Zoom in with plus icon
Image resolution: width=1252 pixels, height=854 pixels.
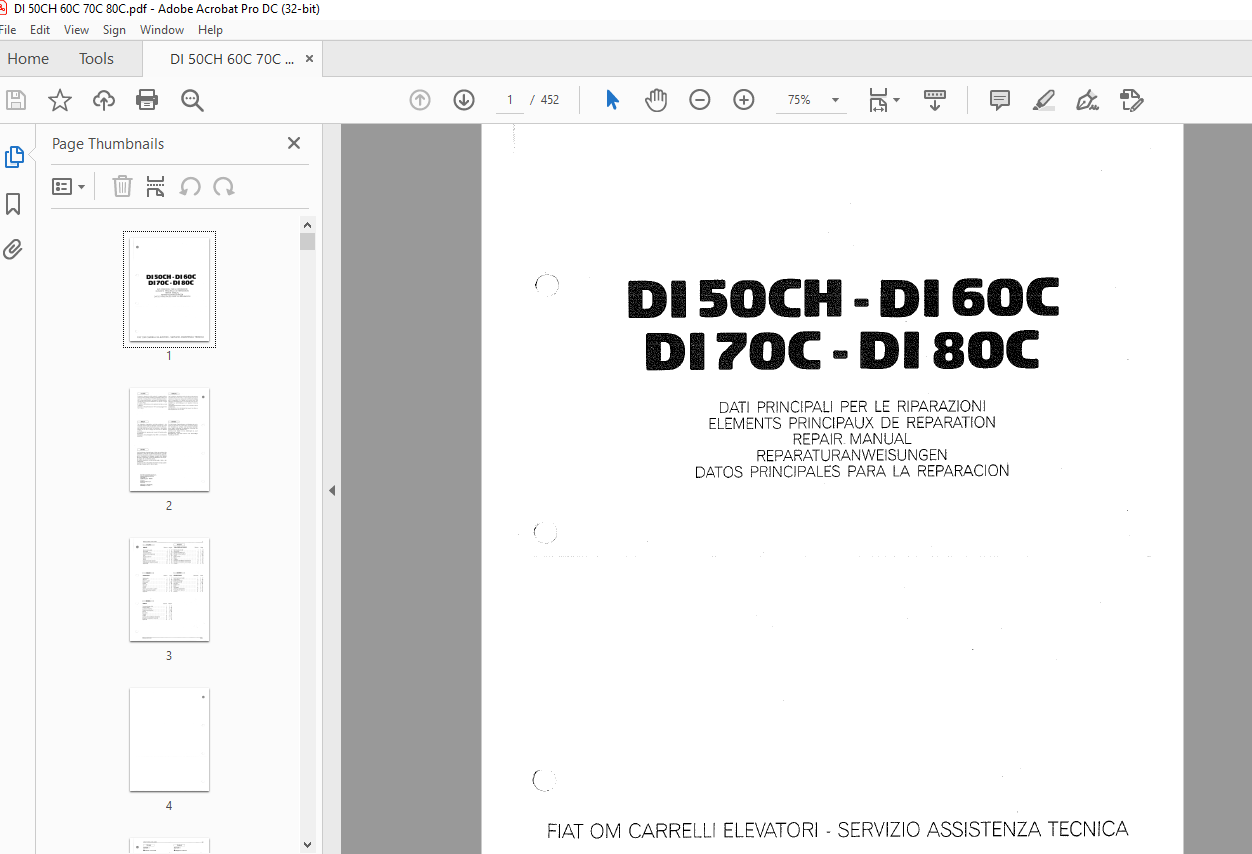pos(744,100)
